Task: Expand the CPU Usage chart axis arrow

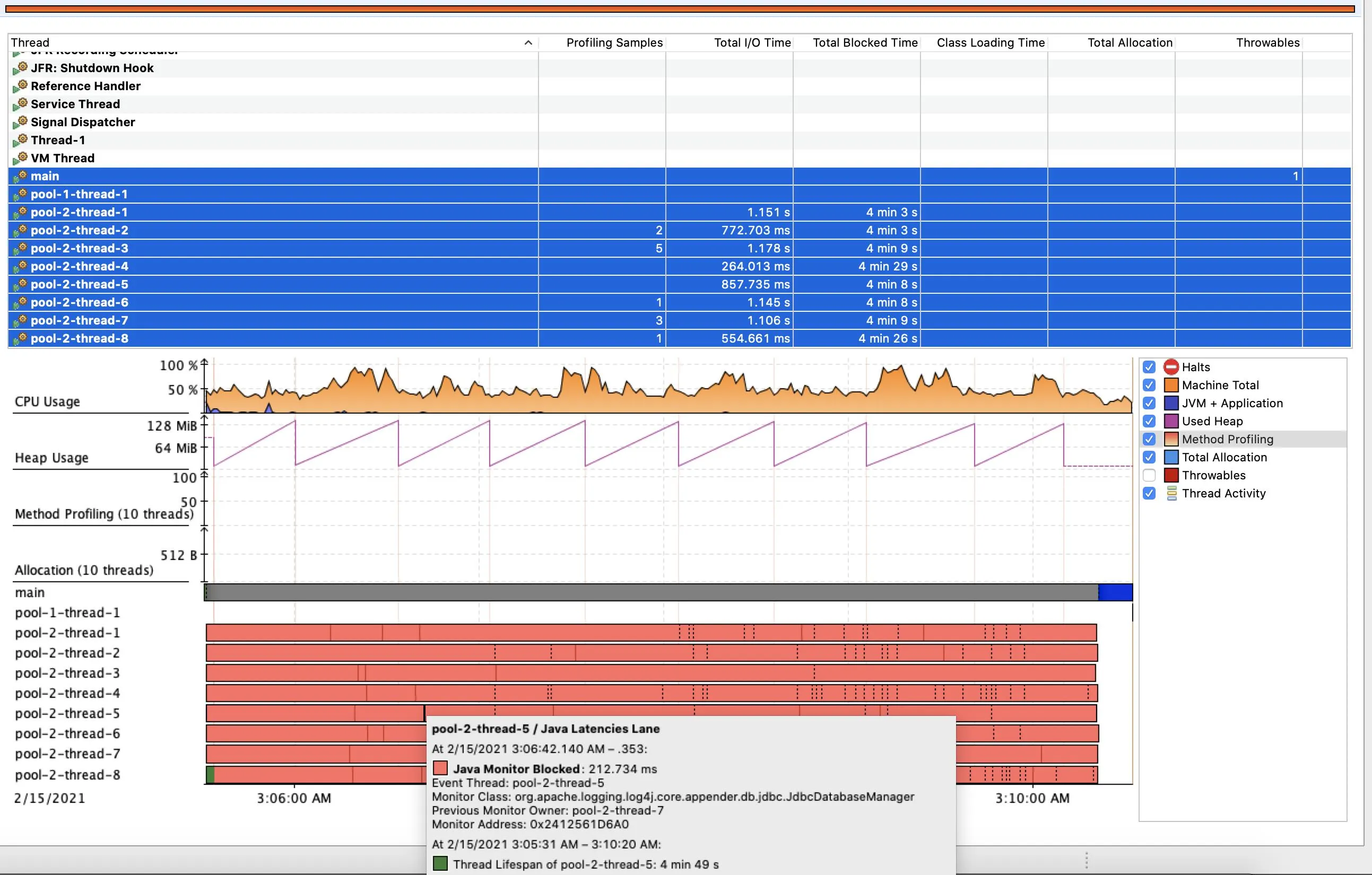Action: 205,362
